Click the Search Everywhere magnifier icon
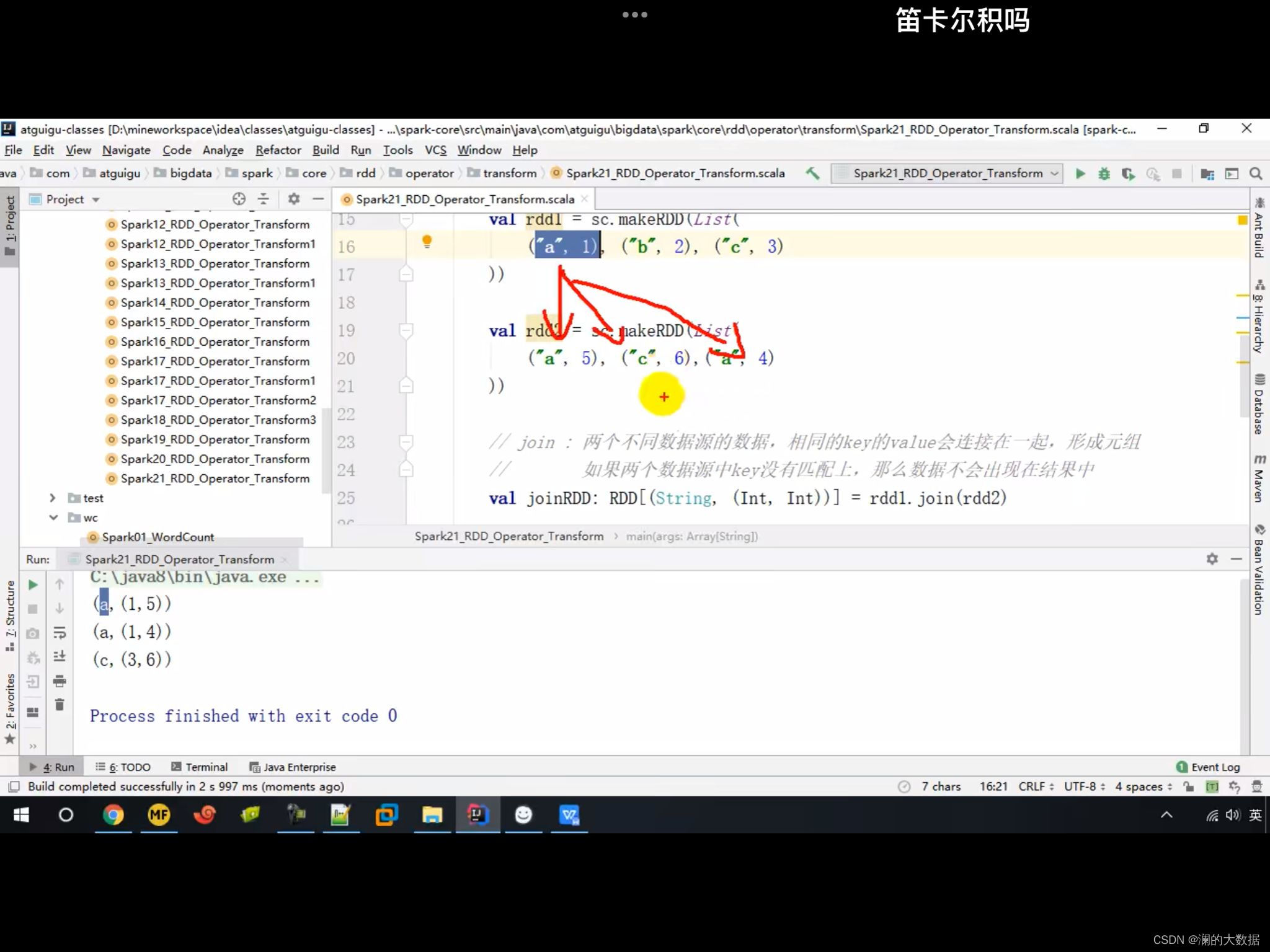 pyautogui.click(x=1256, y=174)
